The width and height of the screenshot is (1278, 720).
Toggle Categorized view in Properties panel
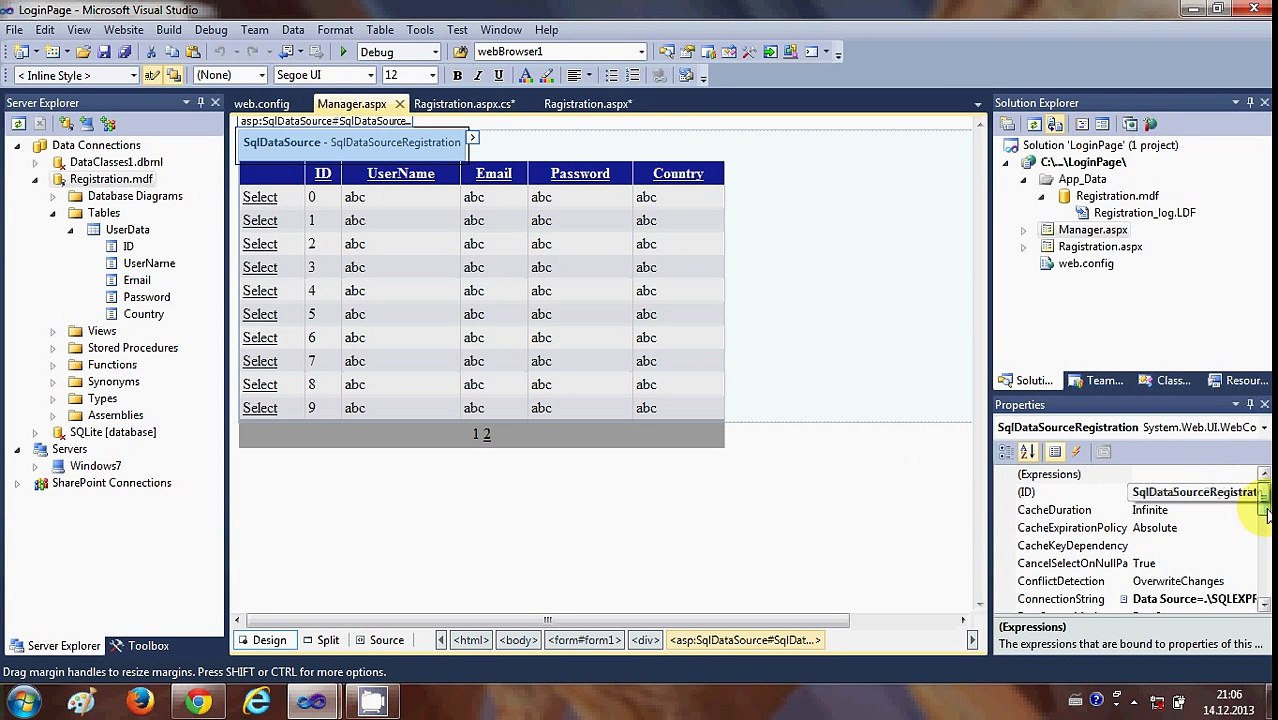[1006, 452]
